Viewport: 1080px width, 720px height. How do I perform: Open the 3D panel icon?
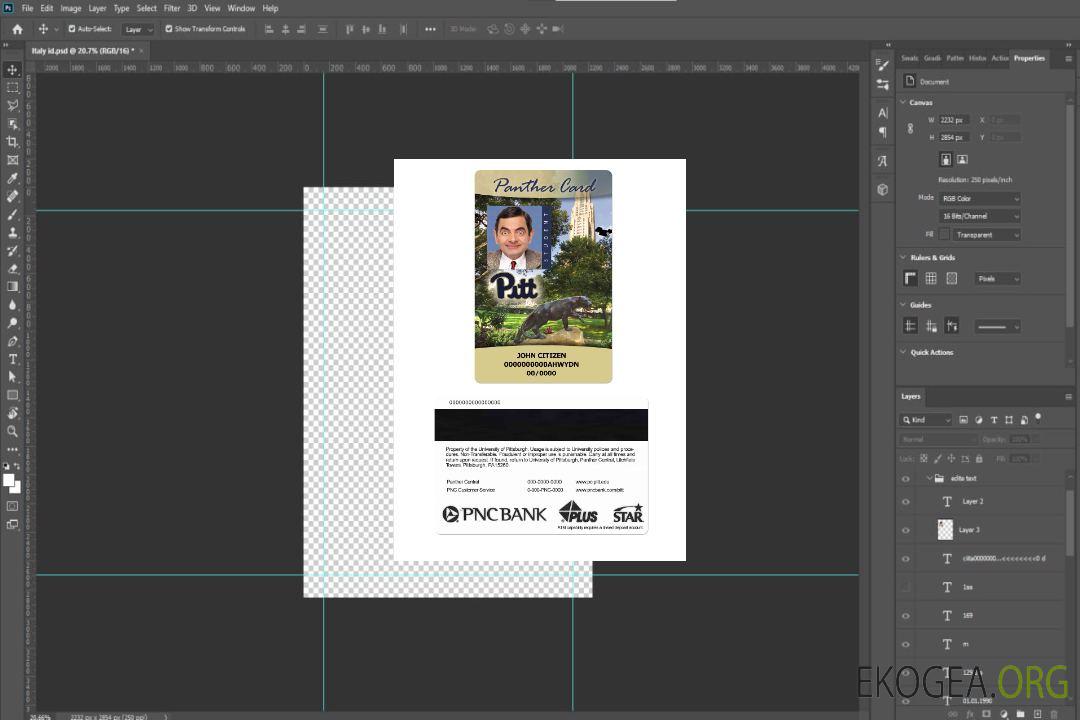click(882, 189)
